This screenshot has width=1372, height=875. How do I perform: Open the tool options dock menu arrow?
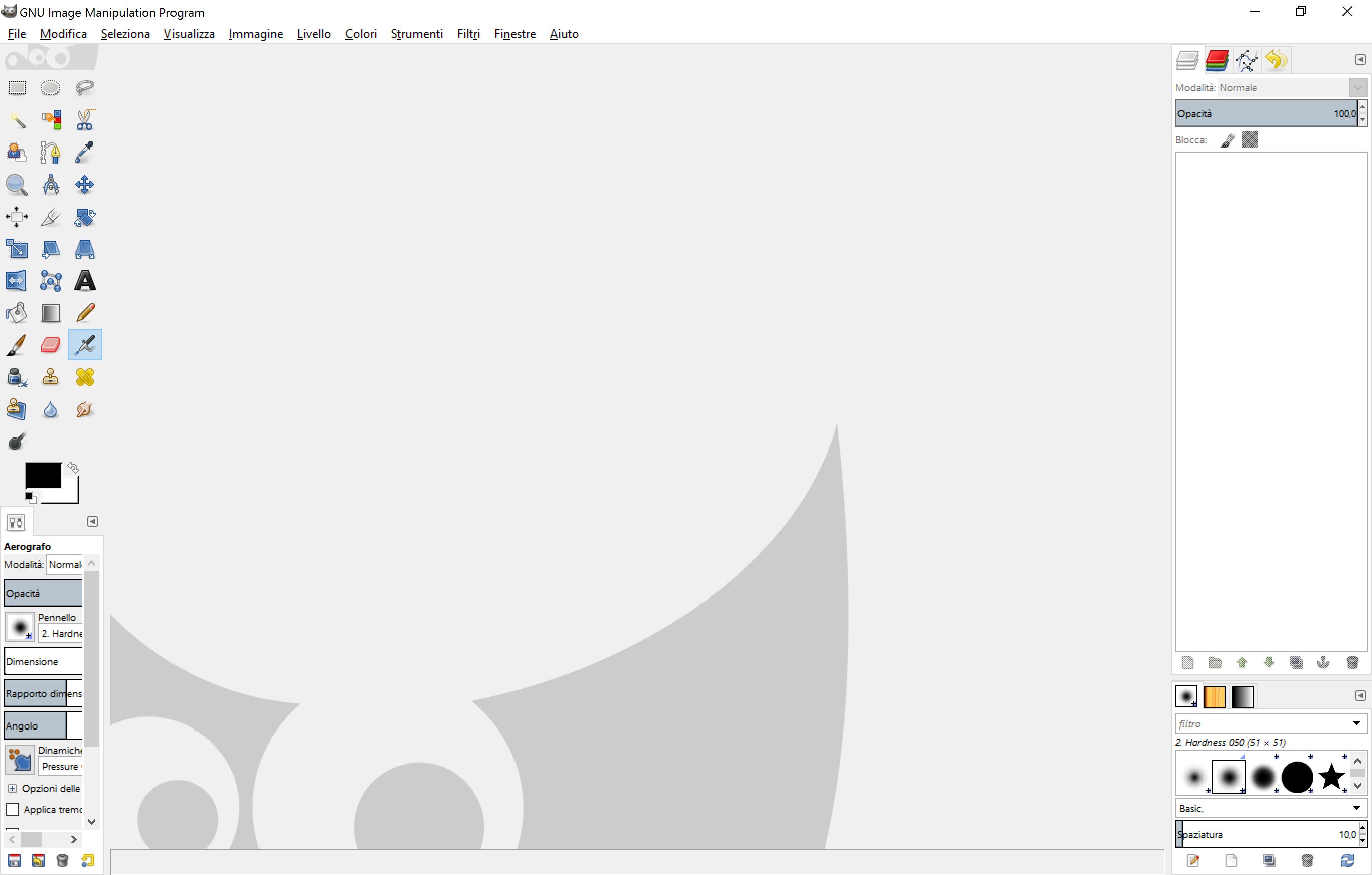pos(92,522)
